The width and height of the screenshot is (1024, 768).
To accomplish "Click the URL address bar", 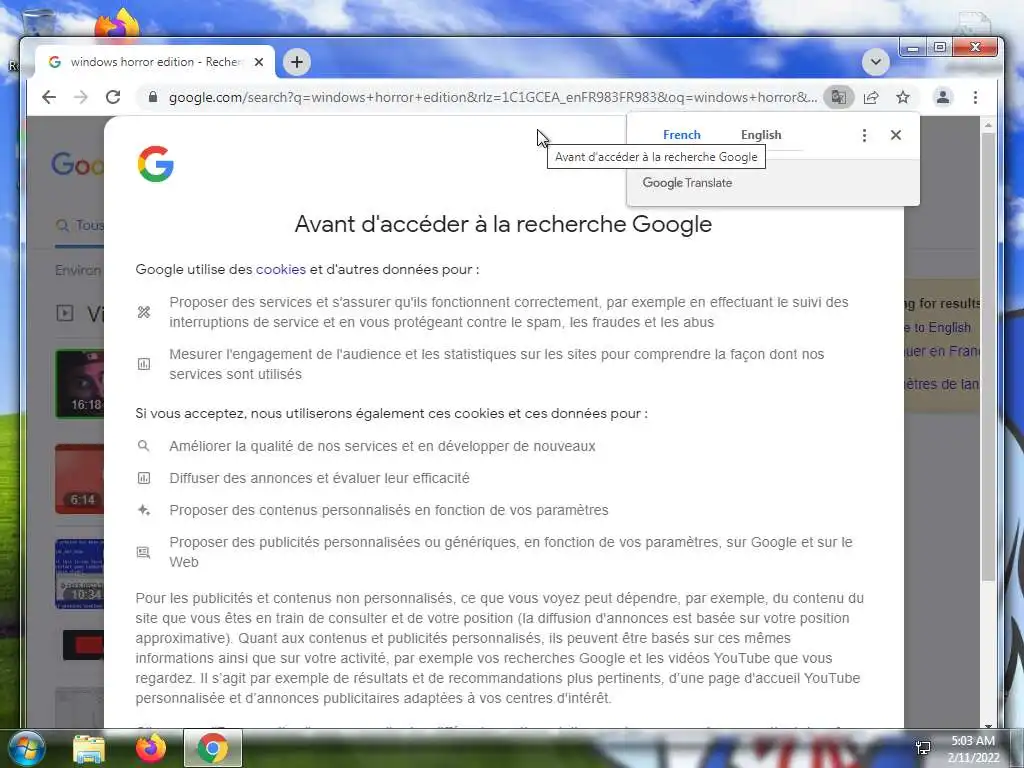I will pos(492,97).
